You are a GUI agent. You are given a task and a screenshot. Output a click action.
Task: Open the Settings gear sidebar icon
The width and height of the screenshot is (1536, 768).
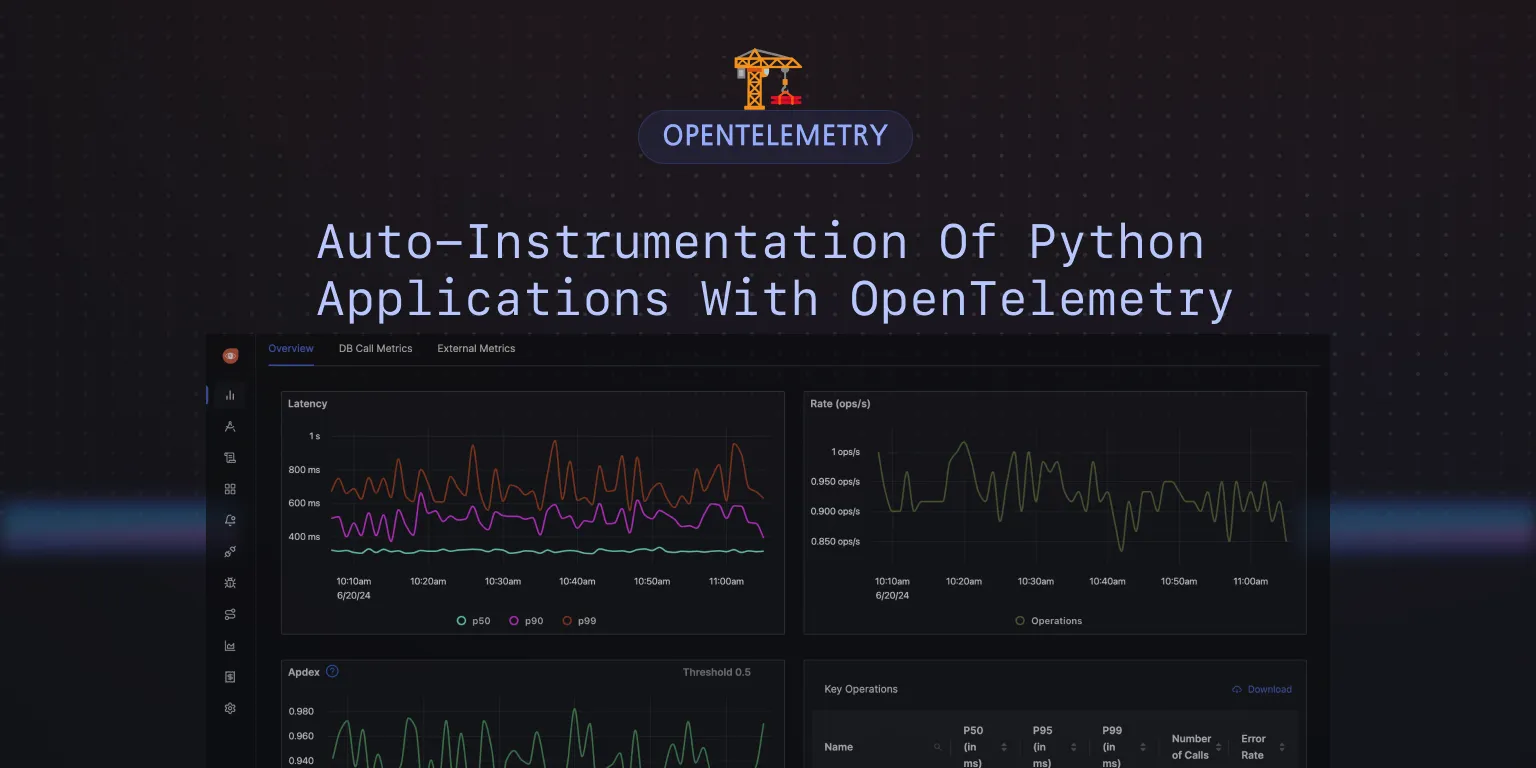click(230, 708)
